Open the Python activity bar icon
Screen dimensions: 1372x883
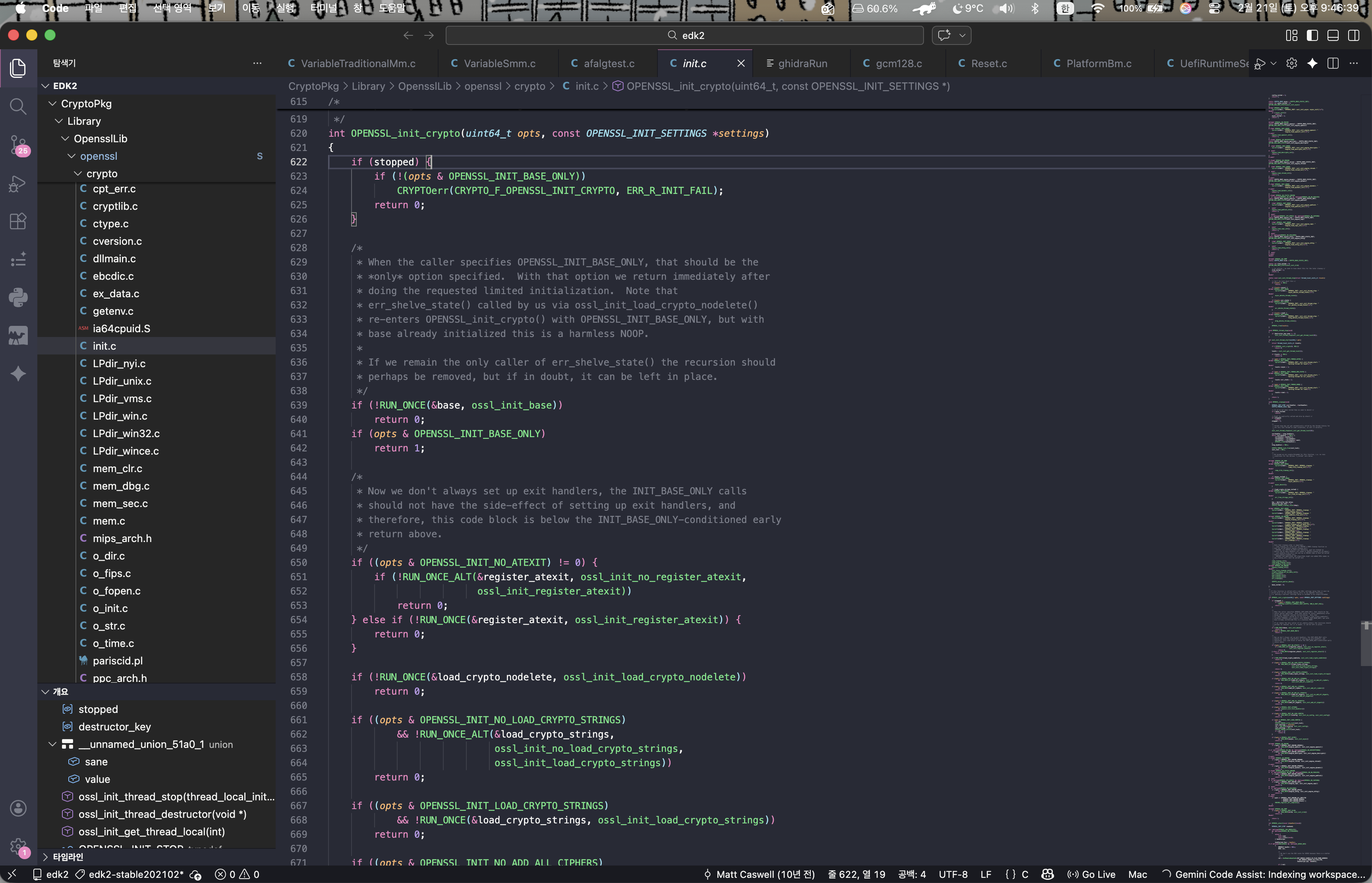coord(18,298)
